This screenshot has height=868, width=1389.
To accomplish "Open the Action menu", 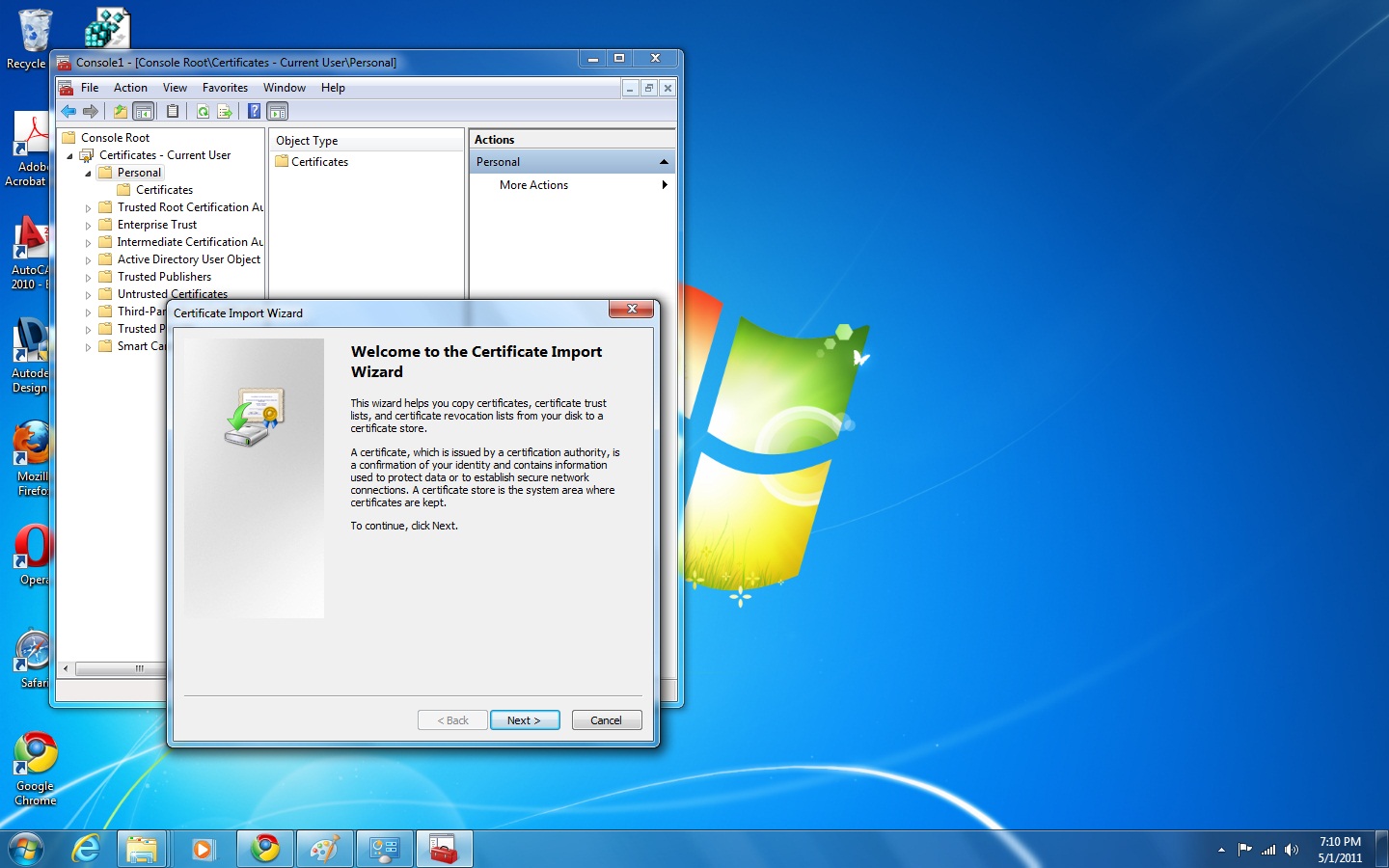I will pyautogui.click(x=130, y=88).
